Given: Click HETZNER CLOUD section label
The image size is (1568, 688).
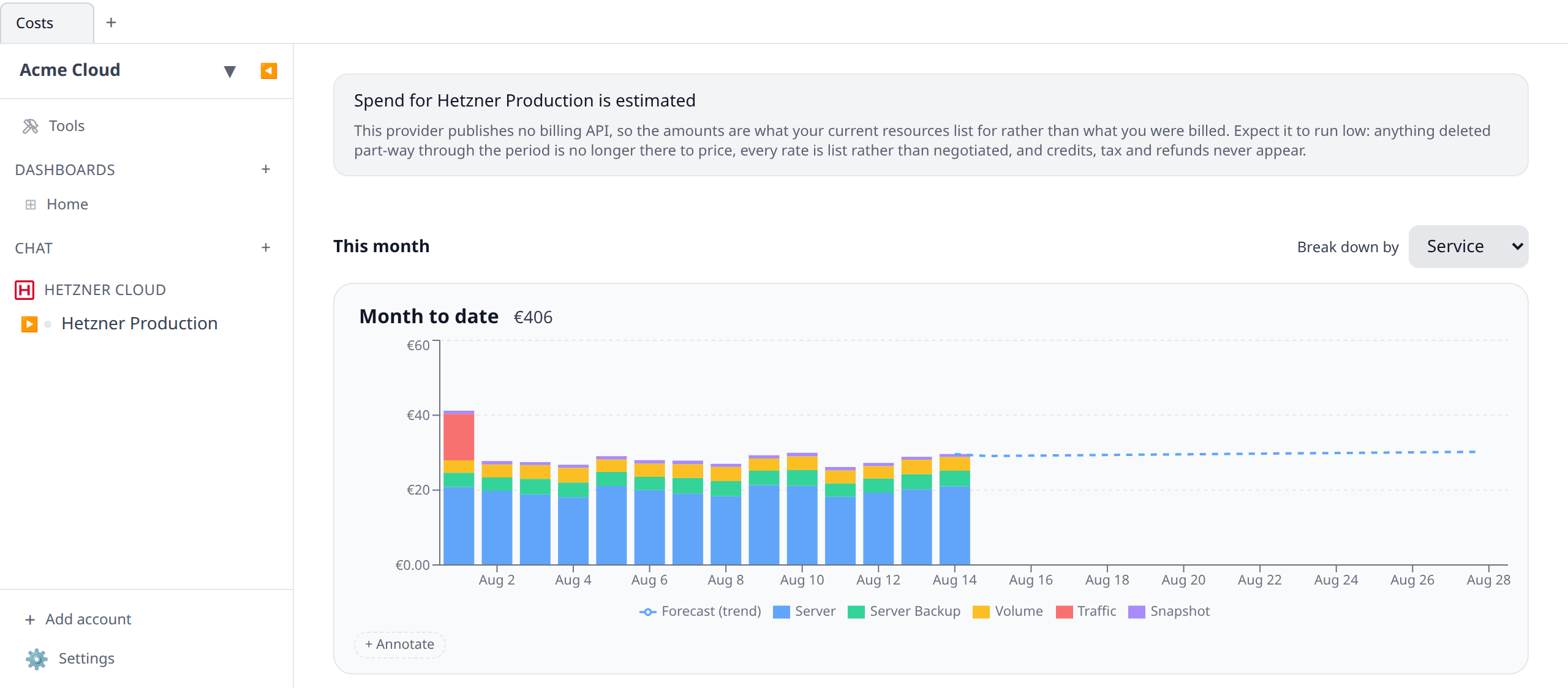Looking at the screenshot, I should [x=105, y=290].
